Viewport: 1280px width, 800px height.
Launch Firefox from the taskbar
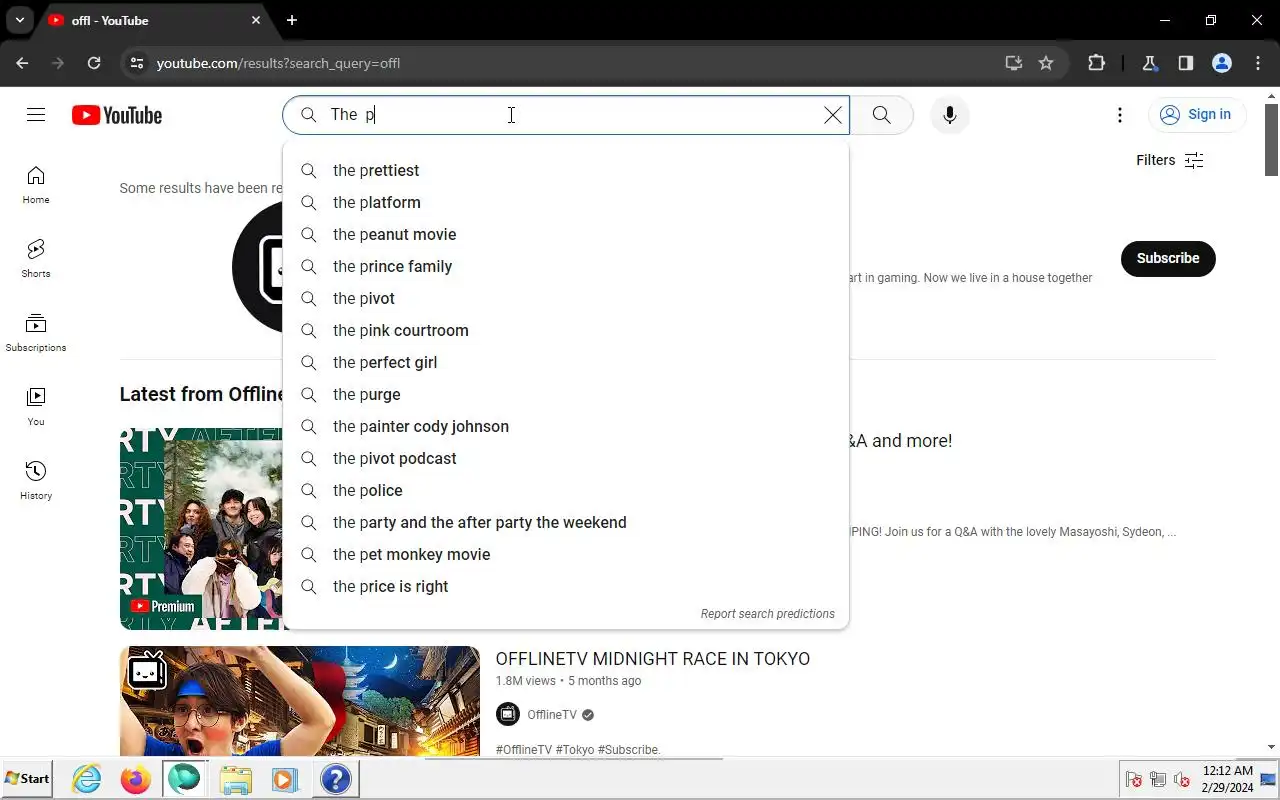[x=136, y=779]
